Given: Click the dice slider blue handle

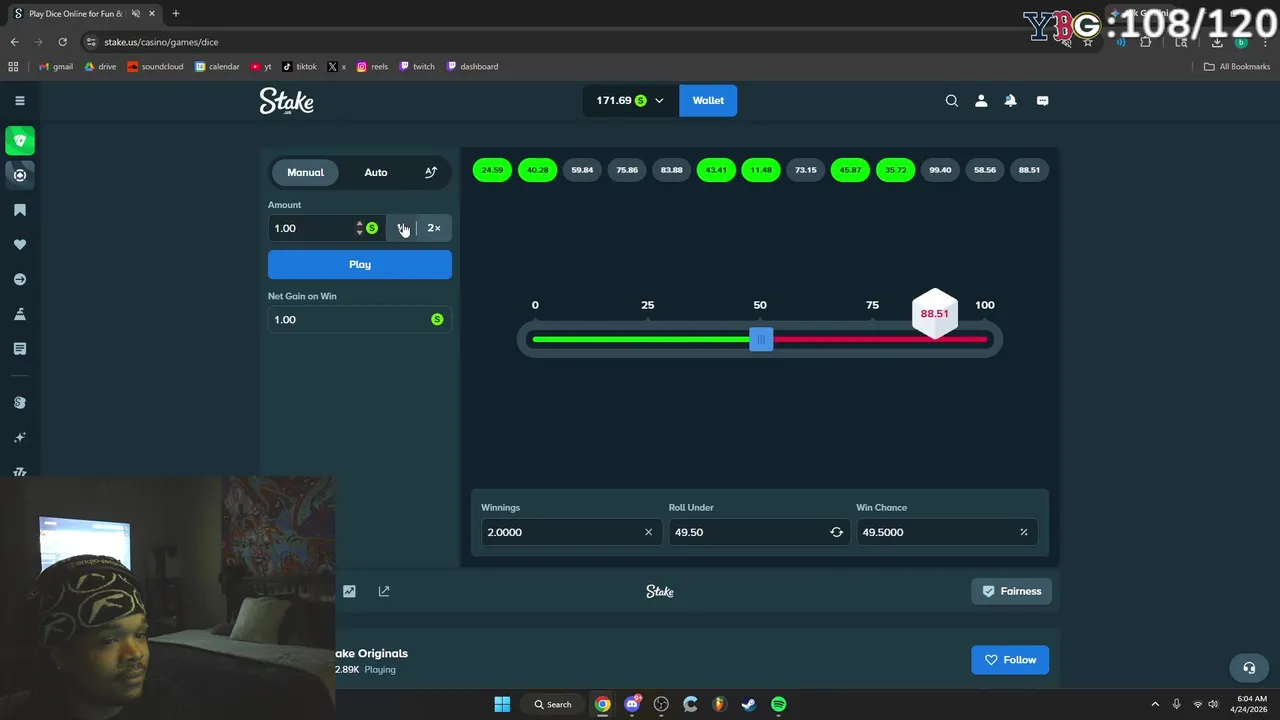Looking at the screenshot, I should point(761,340).
